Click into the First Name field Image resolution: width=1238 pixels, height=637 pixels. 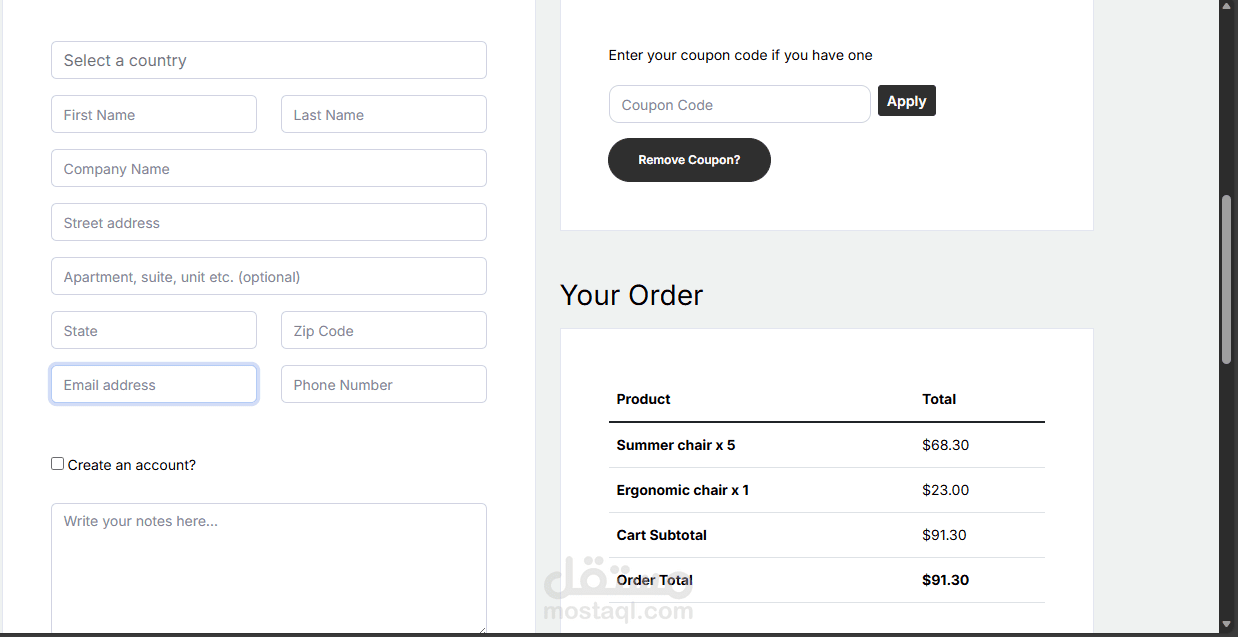[x=154, y=115]
